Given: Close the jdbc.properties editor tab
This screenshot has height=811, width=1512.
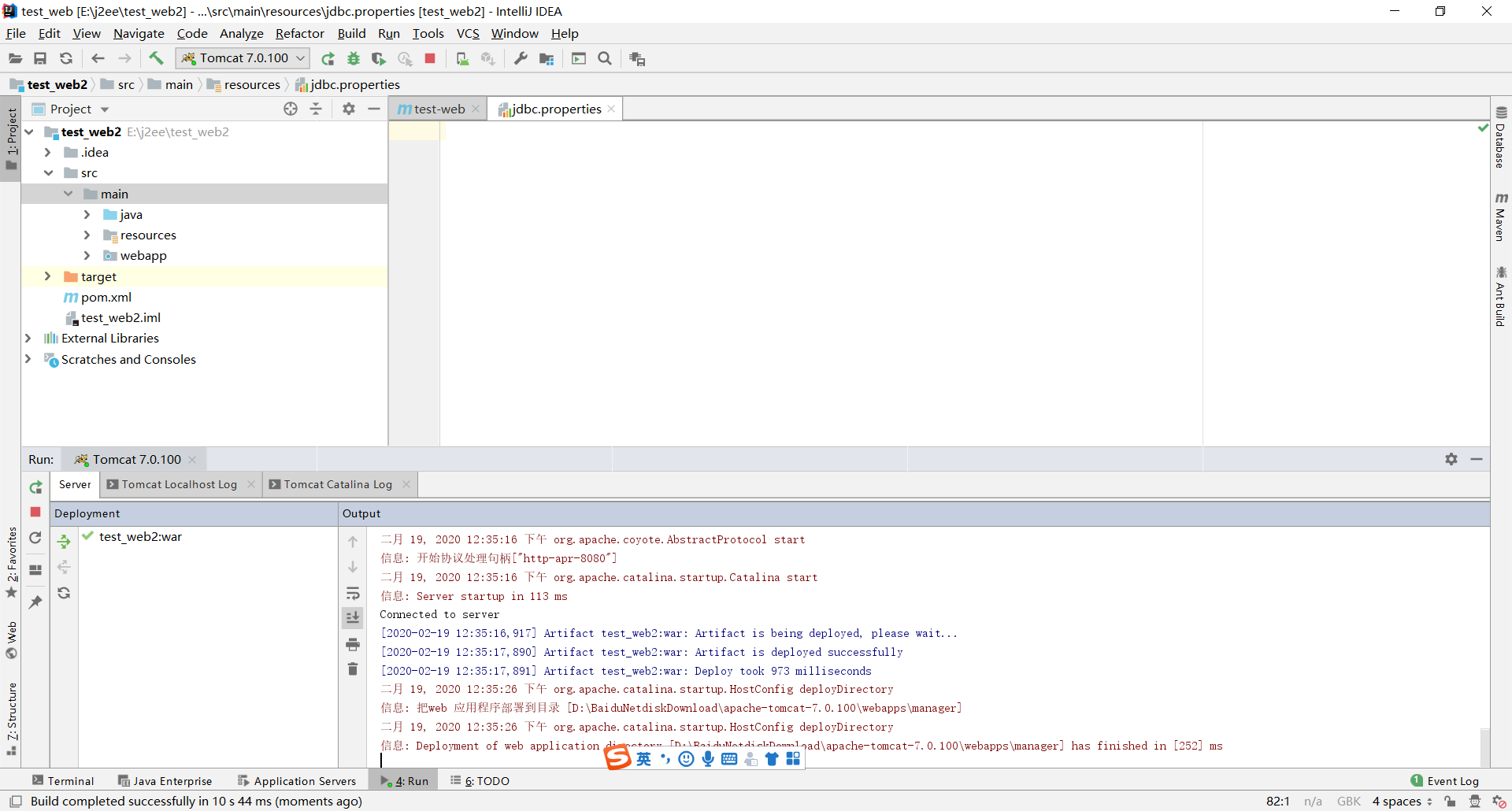Looking at the screenshot, I should click(x=611, y=109).
